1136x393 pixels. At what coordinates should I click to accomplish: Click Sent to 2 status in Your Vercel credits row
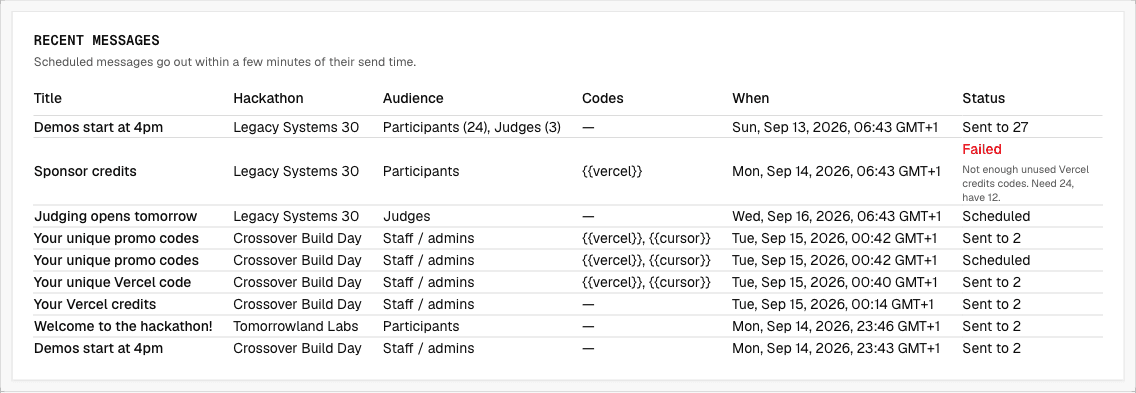coord(991,305)
